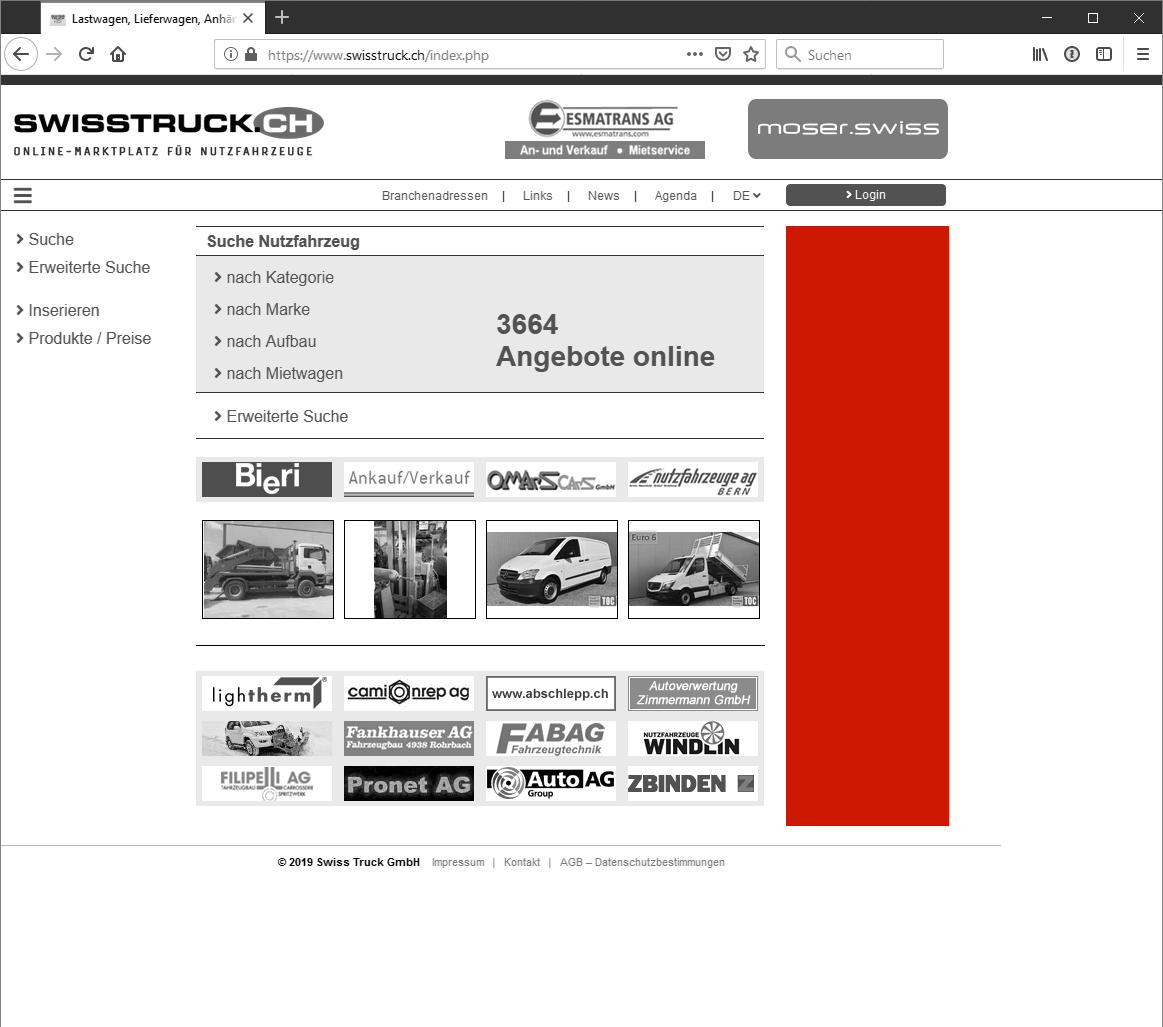The height and width of the screenshot is (1027, 1163).
Task: Show site information icon in address bar
Action: click(231, 54)
